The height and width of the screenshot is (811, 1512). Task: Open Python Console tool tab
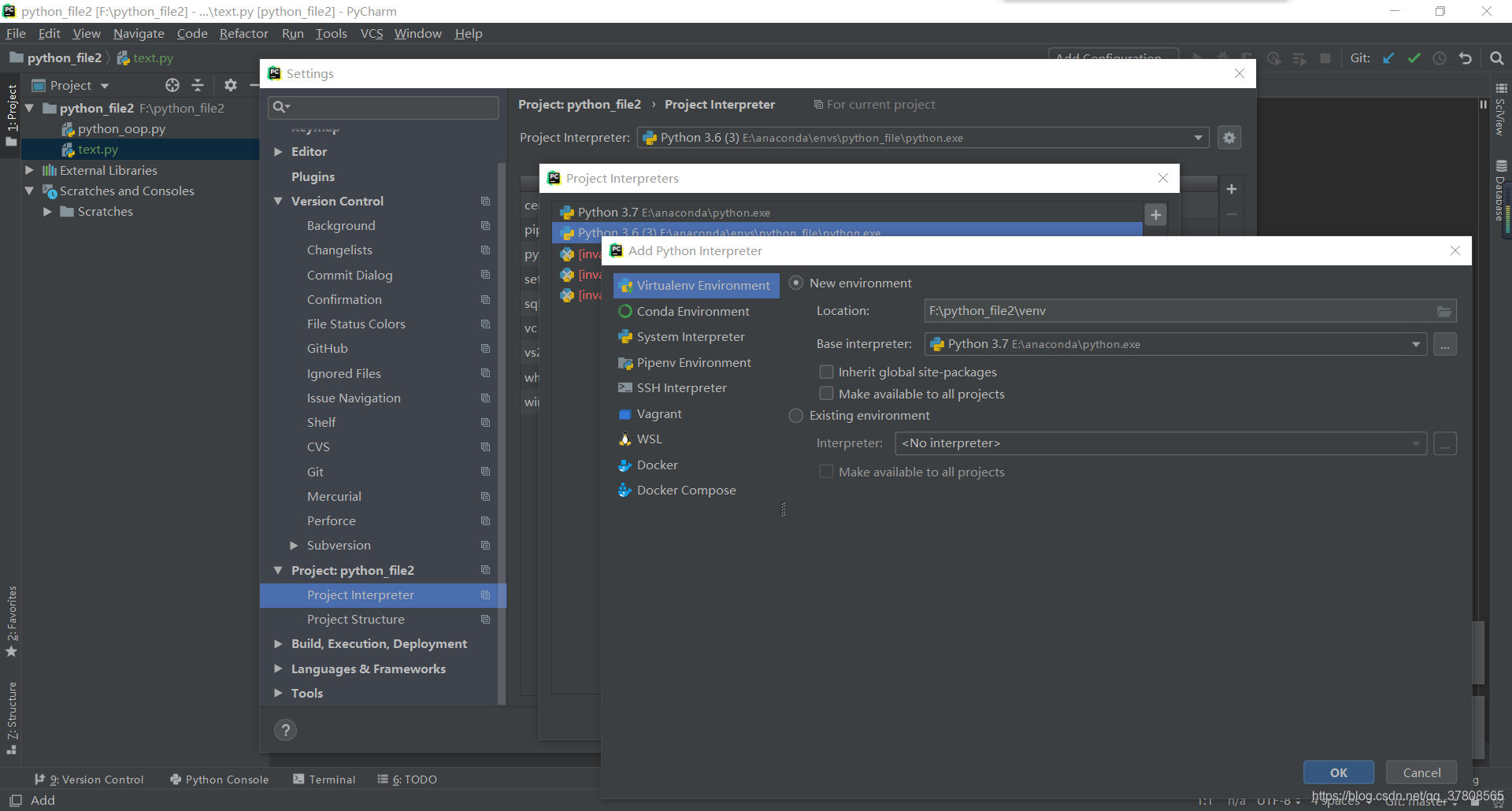coord(219,780)
